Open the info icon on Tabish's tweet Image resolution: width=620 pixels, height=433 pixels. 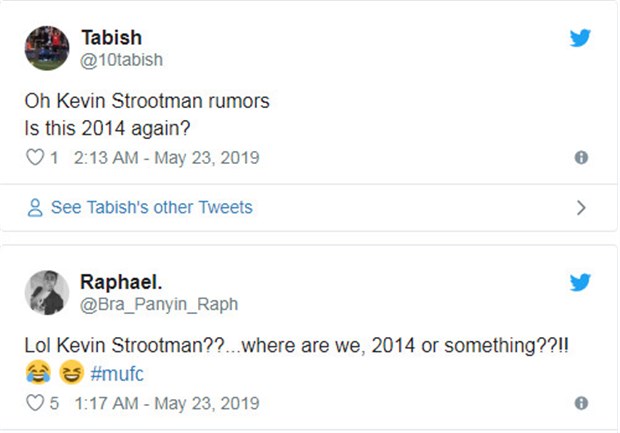click(x=581, y=157)
